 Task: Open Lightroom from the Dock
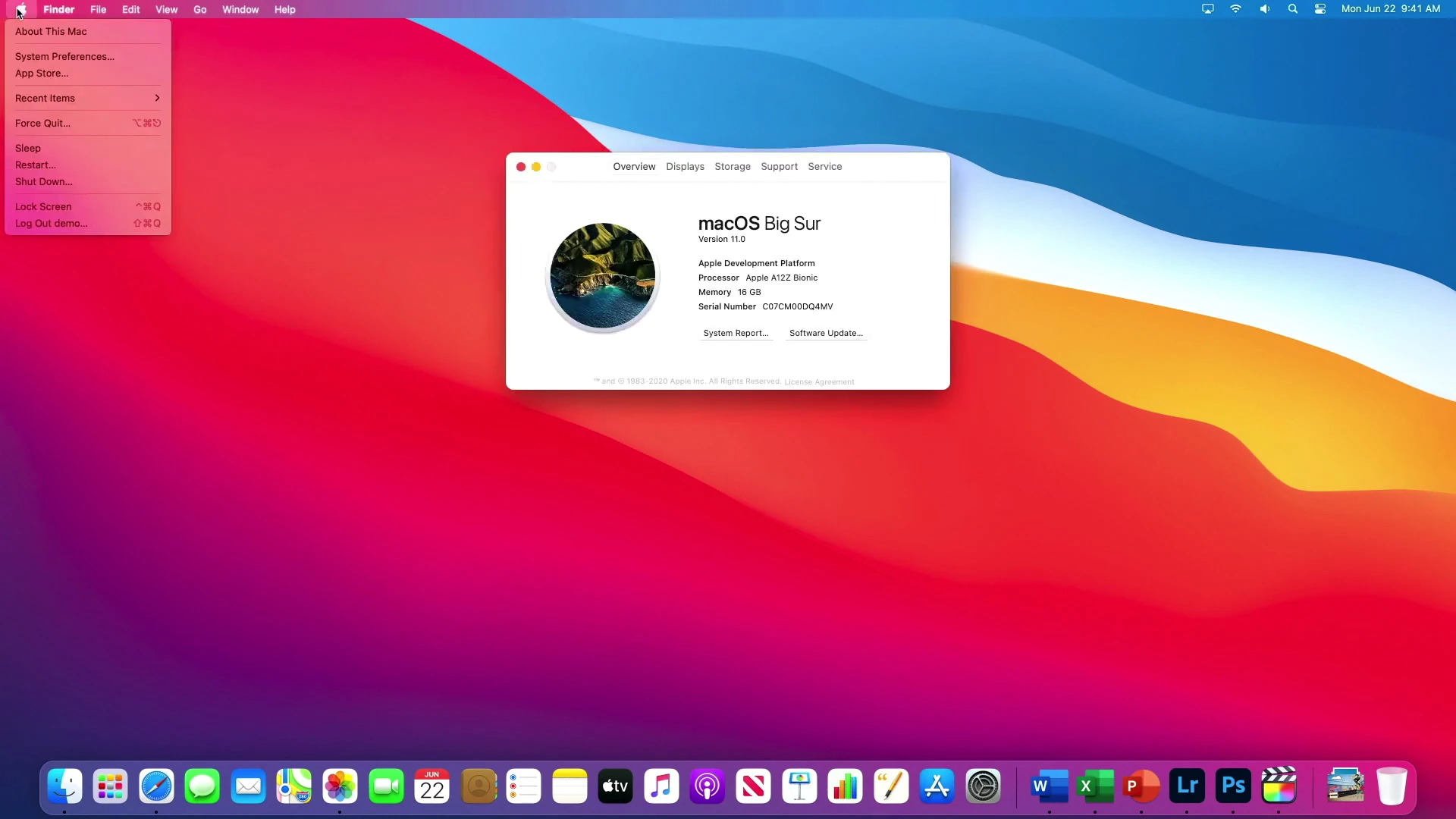1187,786
